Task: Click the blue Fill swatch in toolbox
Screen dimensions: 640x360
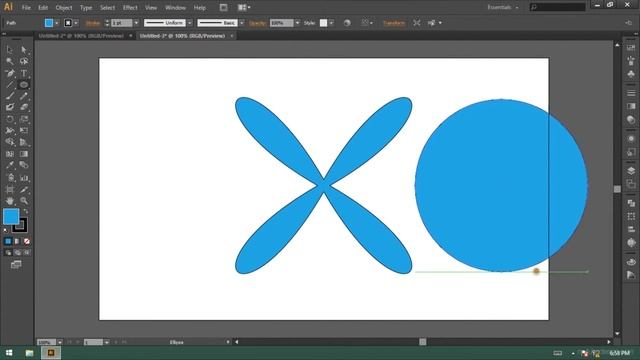Action: click(x=11, y=216)
